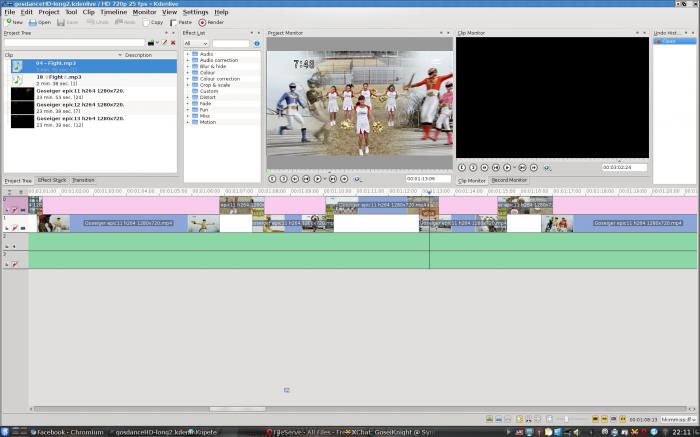Click Rewind in Clip Monitor
The width and height of the screenshot is (700, 437).
[484, 167]
